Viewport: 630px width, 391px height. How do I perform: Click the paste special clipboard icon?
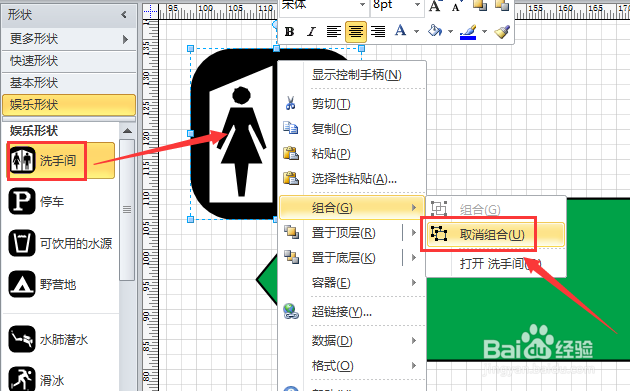point(290,178)
